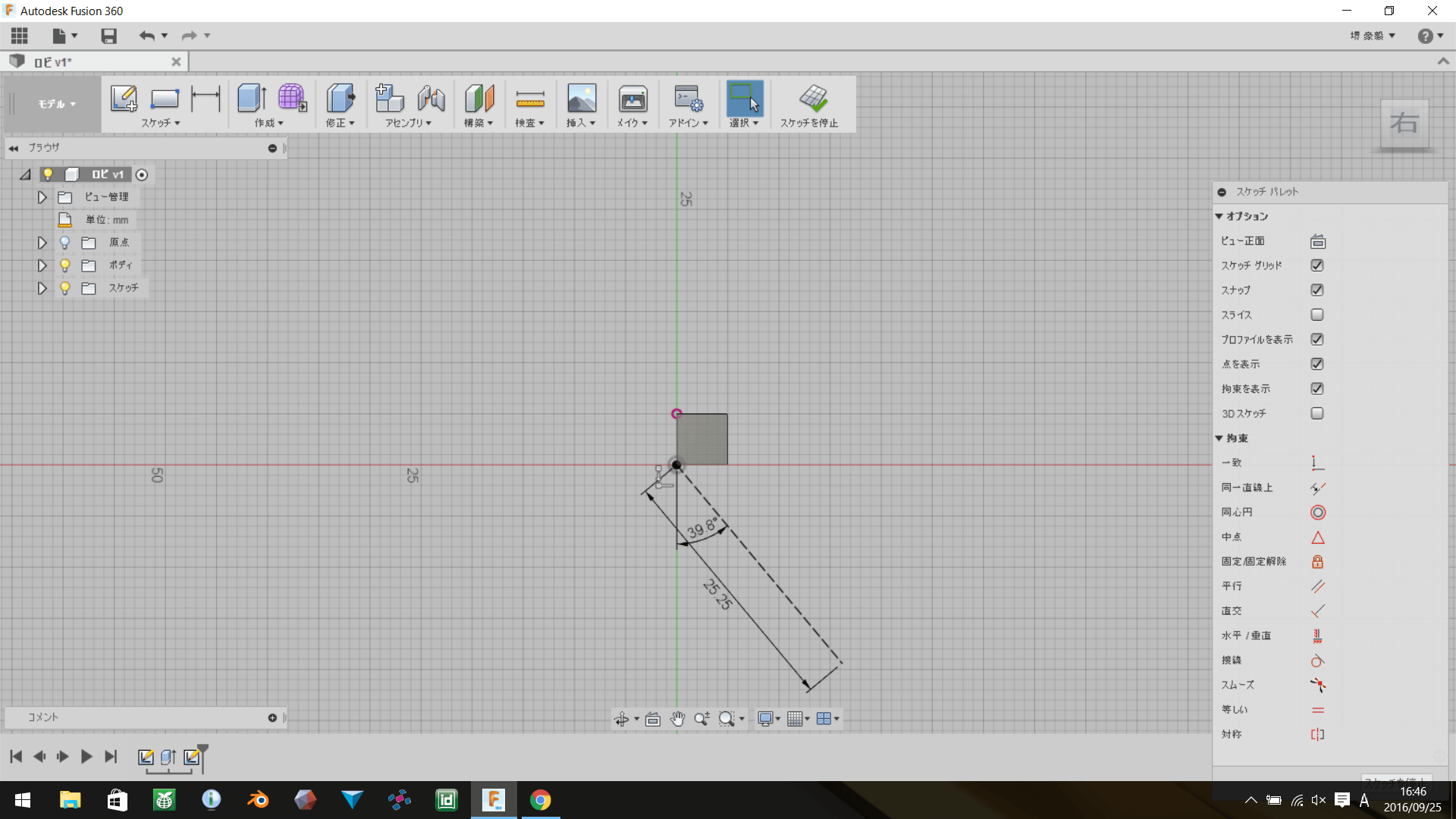Screen dimensions: 1456x819
Task: Apply the Horizontal/Vertical constraint
Action: [x=1318, y=635]
